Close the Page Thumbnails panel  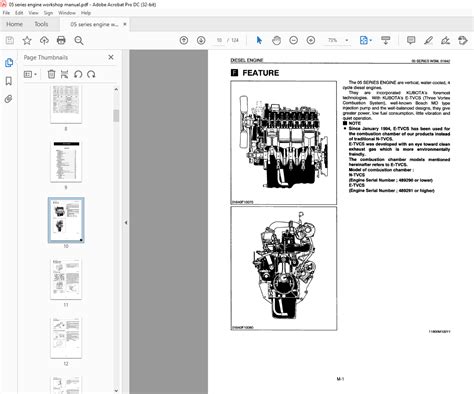pyautogui.click(x=111, y=57)
